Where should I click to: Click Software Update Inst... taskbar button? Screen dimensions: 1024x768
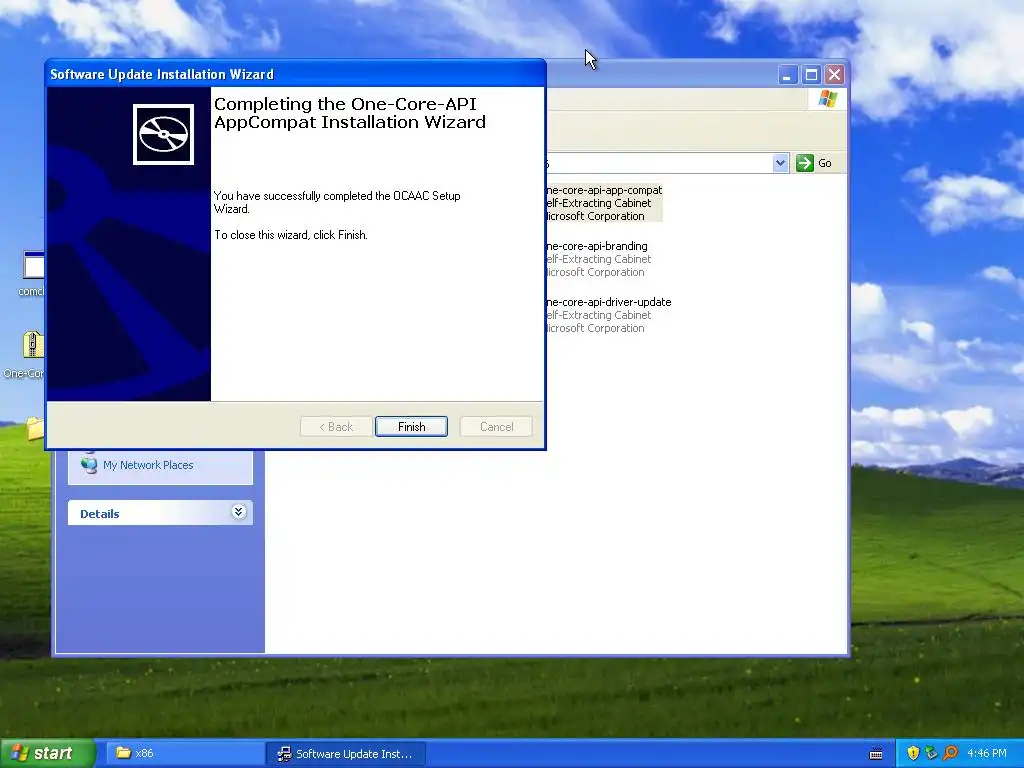pyautogui.click(x=346, y=753)
